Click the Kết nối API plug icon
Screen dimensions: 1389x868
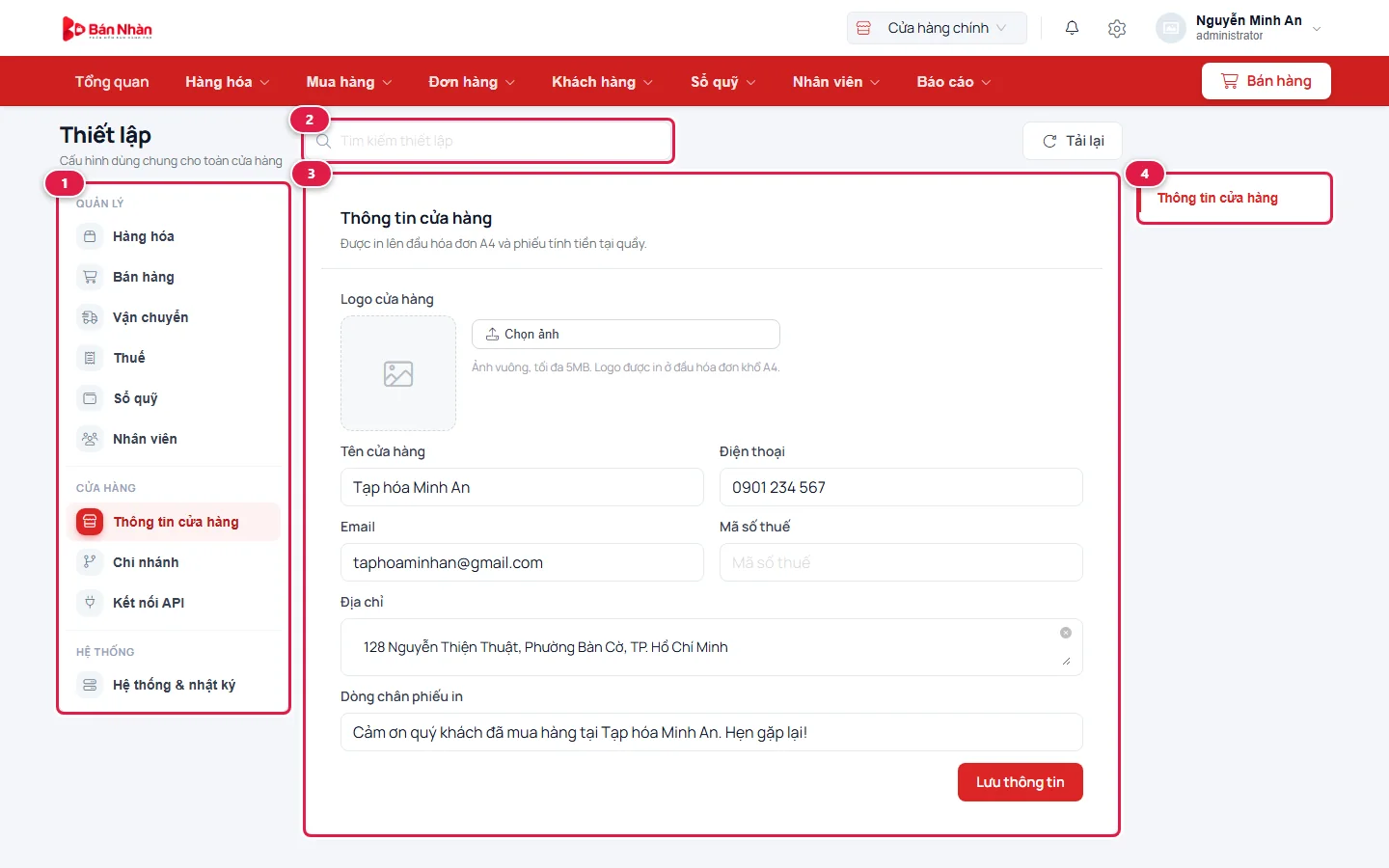pyautogui.click(x=90, y=603)
